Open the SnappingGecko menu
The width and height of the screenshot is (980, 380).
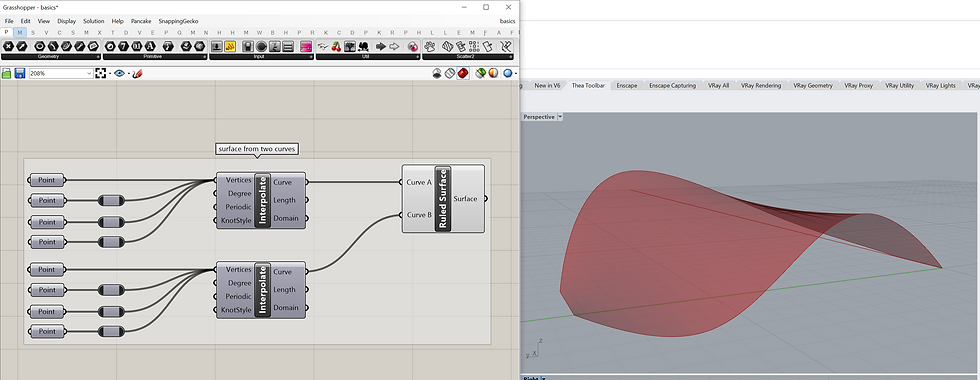(178, 21)
